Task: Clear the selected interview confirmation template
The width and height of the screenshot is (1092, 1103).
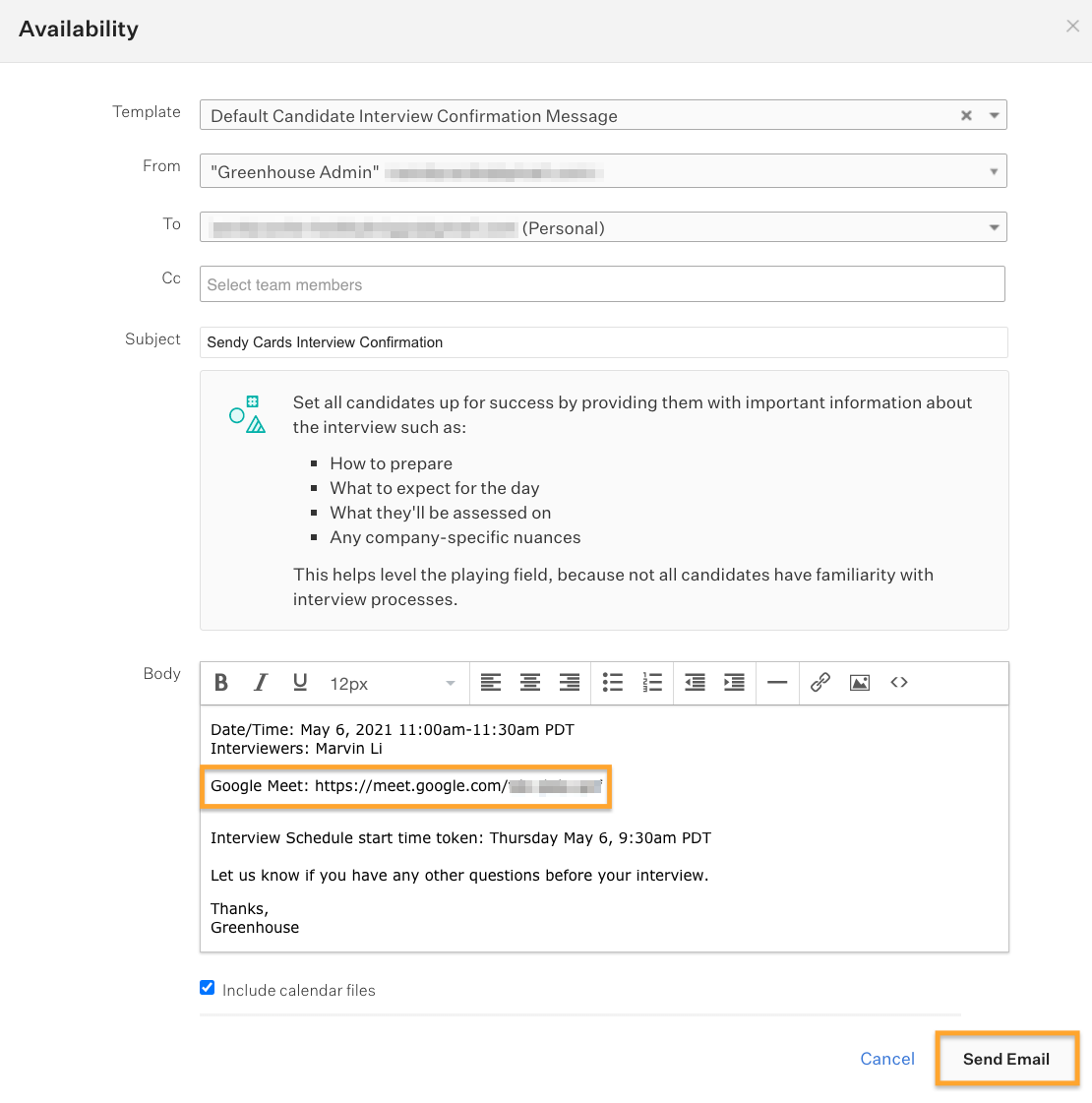Action: coord(965,115)
